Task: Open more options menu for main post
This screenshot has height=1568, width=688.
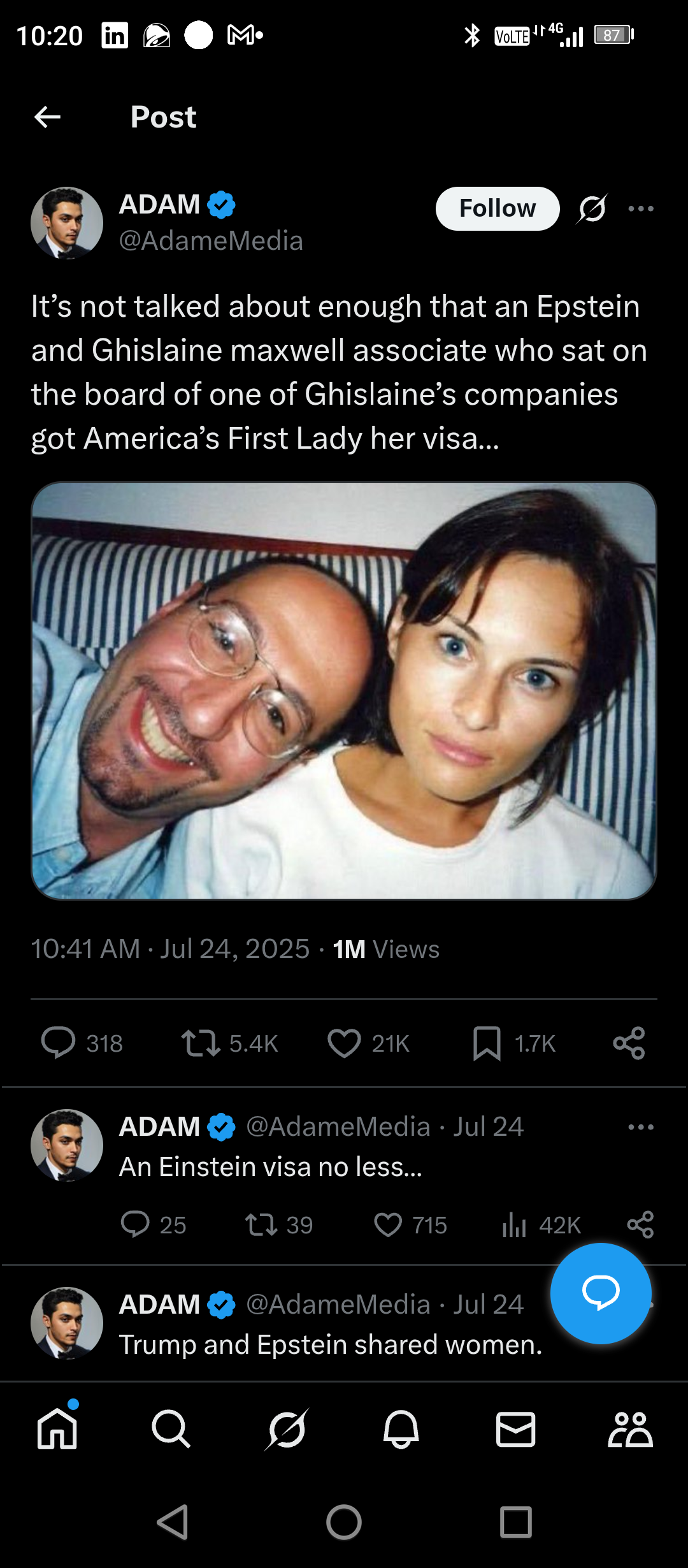Action: click(x=640, y=208)
